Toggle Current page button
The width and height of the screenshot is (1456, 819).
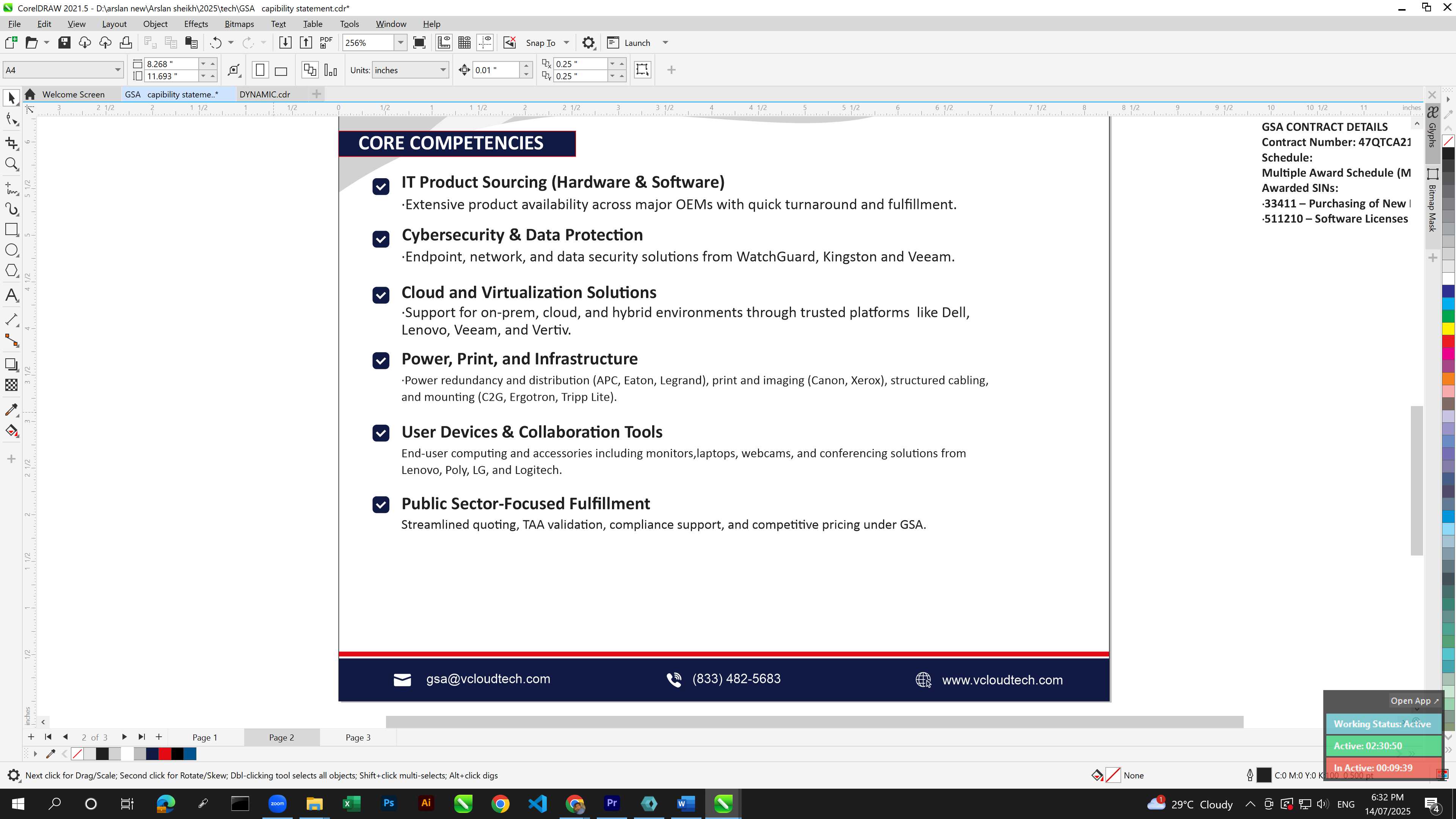pyautogui.click(x=331, y=70)
